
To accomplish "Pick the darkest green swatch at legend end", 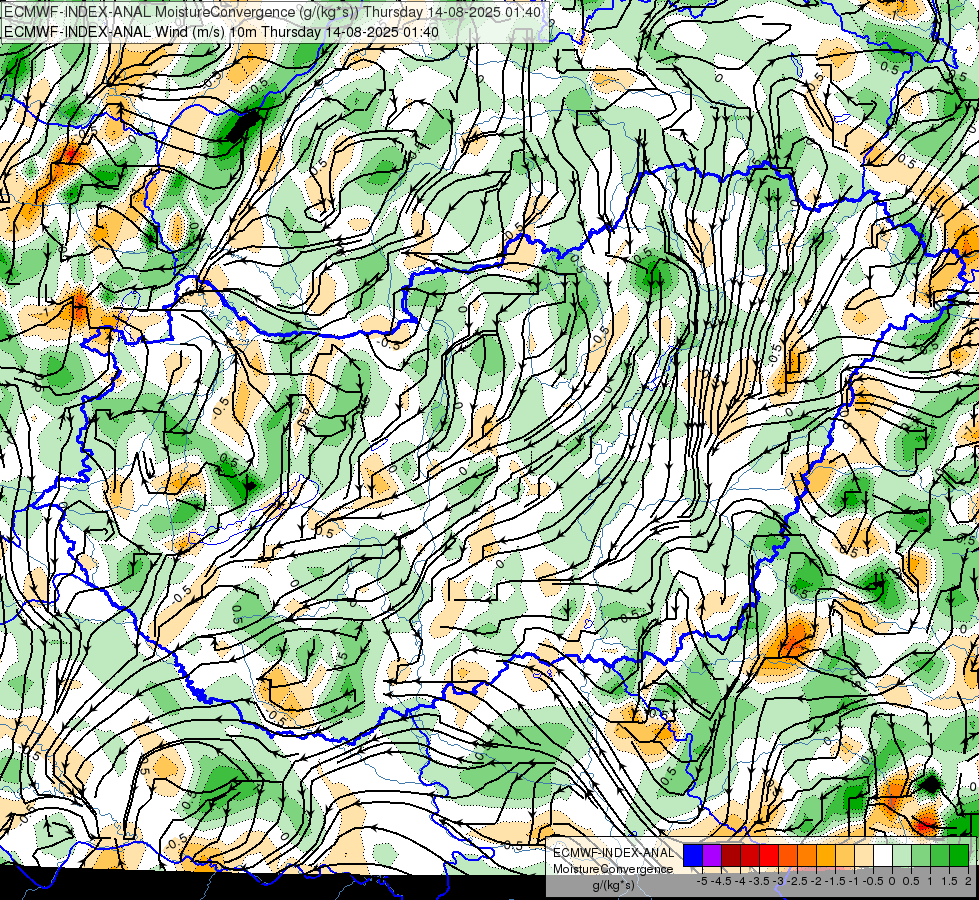I will tap(958, 855).
